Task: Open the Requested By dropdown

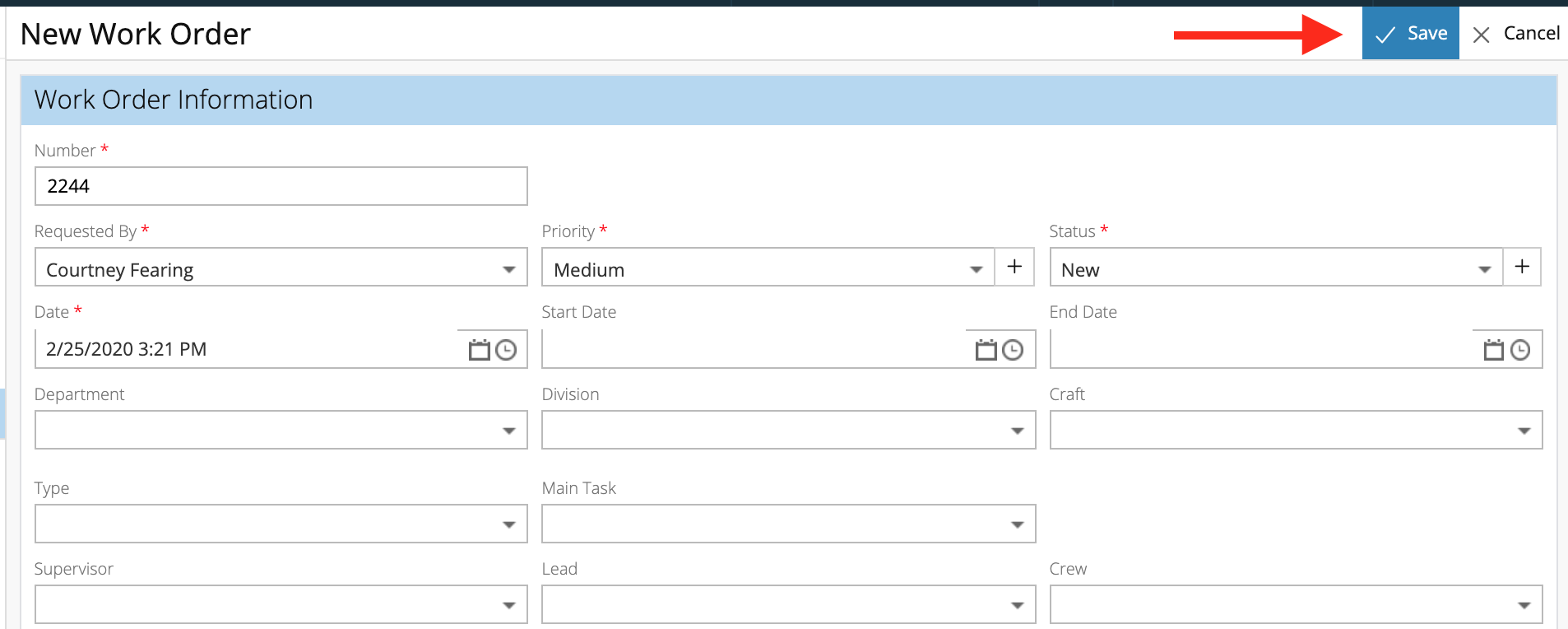Action: 281,268
